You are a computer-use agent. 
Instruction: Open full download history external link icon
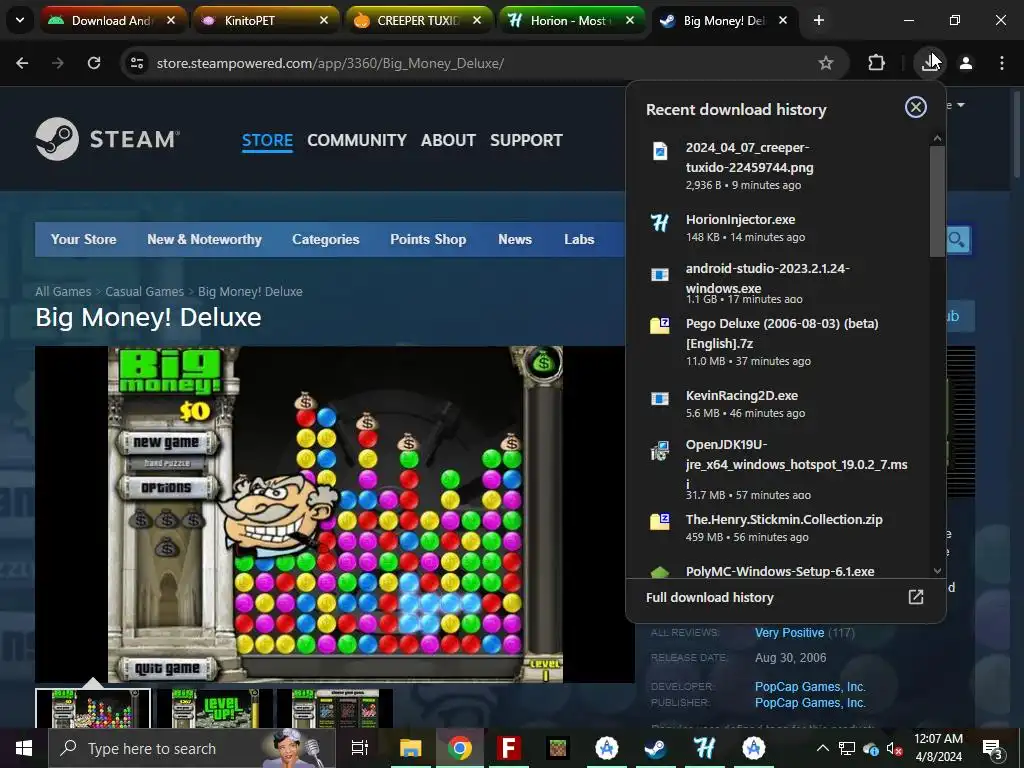tap(916, 597)
